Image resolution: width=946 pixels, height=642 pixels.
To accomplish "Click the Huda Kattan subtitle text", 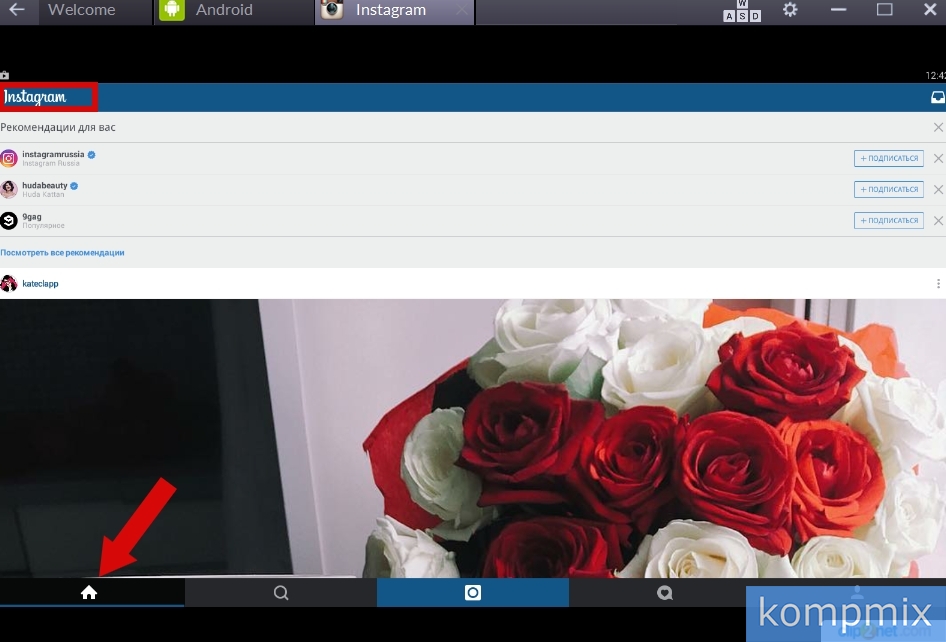I will point(43,194).
